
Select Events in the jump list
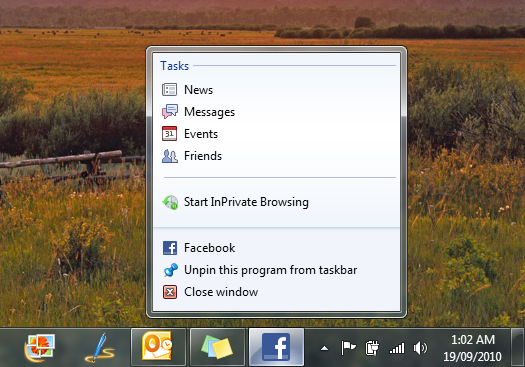point(276,134)
